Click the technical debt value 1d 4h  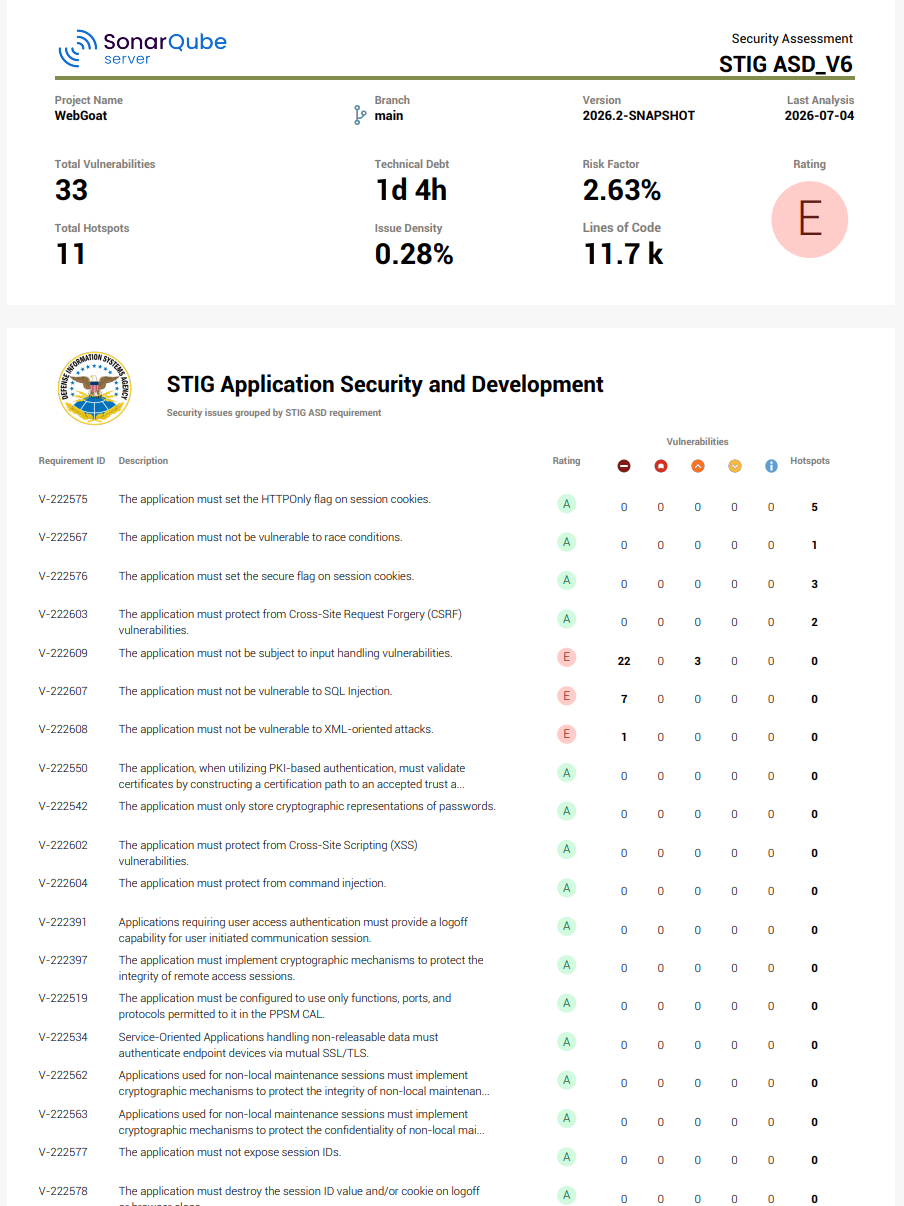click(411, 190)
